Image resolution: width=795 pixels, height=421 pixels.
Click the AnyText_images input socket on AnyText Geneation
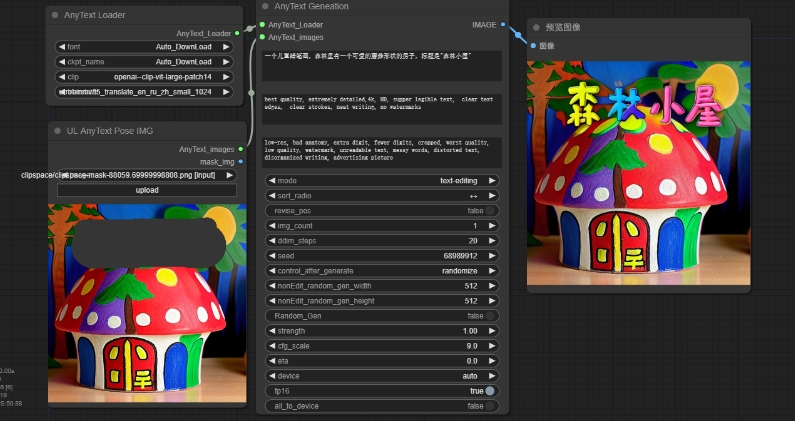(x=262, y=37)
